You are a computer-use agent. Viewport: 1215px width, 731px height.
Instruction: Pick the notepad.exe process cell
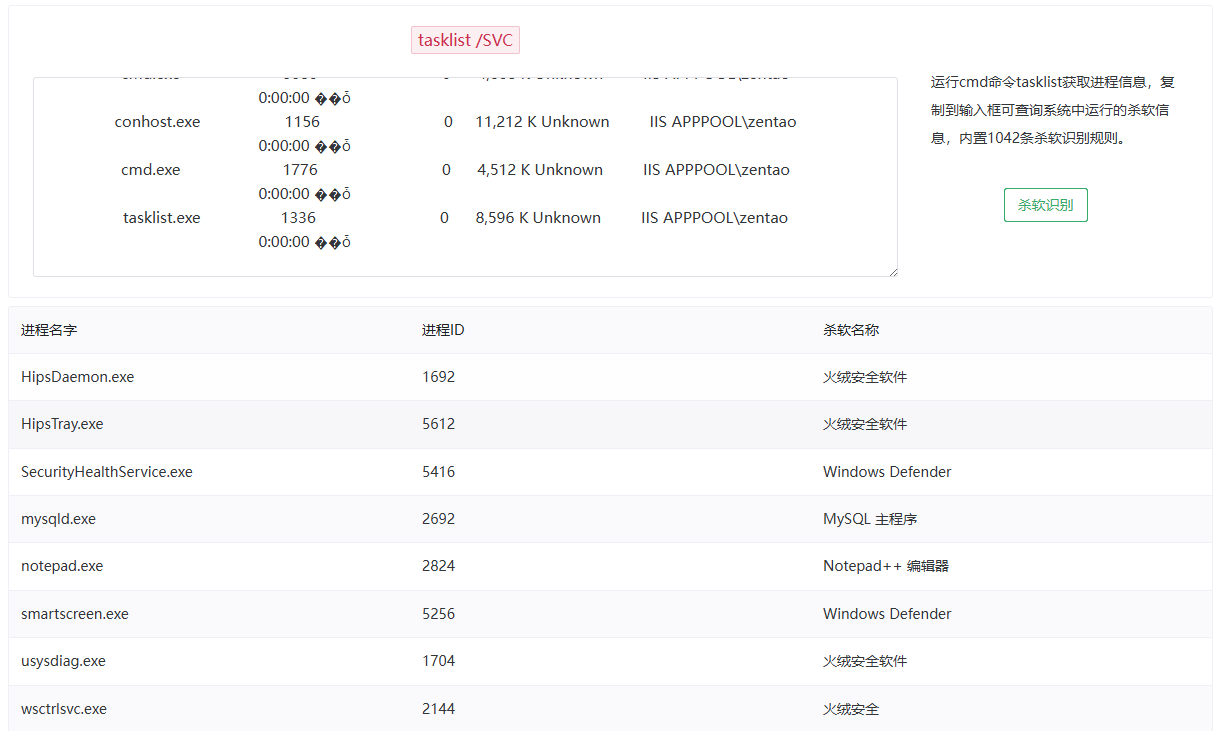tap(62, 566)
